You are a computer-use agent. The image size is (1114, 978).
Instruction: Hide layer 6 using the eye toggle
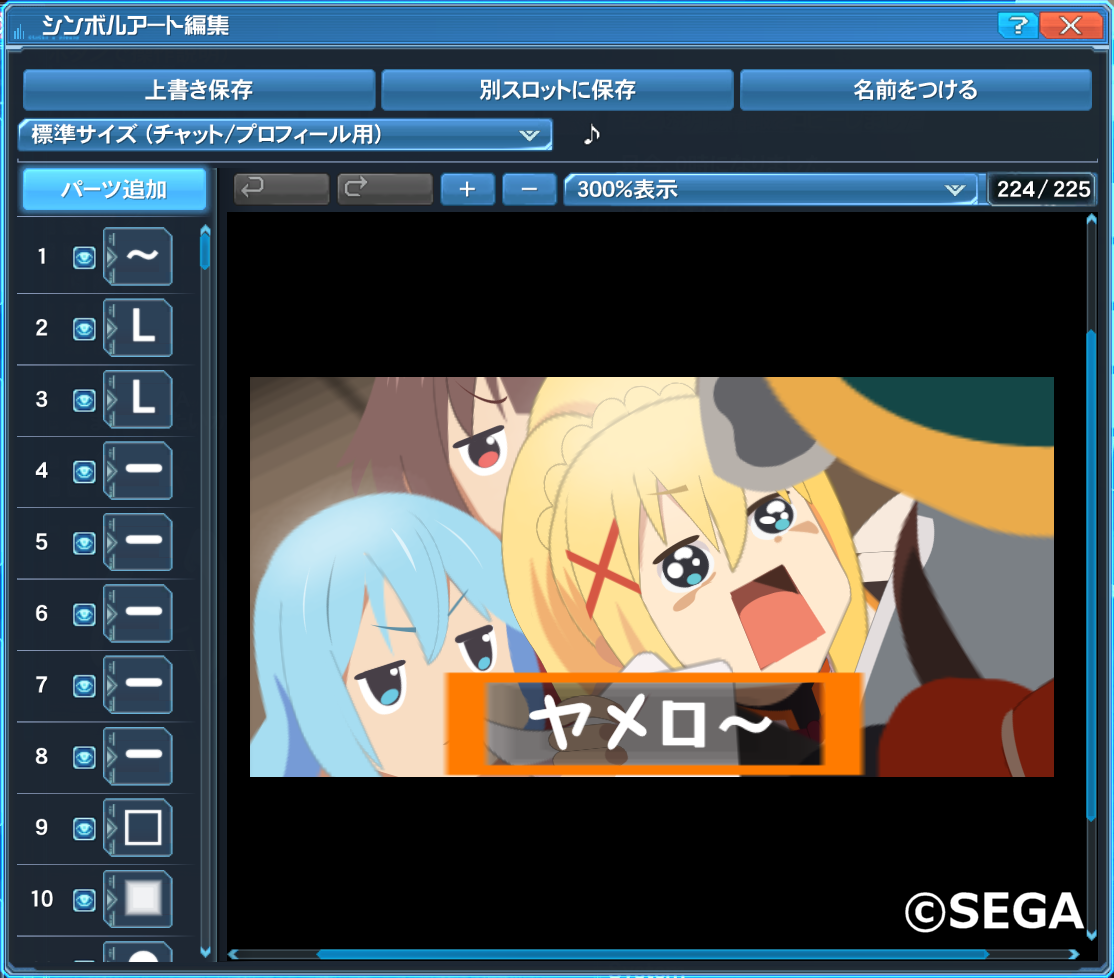[84, 614]
